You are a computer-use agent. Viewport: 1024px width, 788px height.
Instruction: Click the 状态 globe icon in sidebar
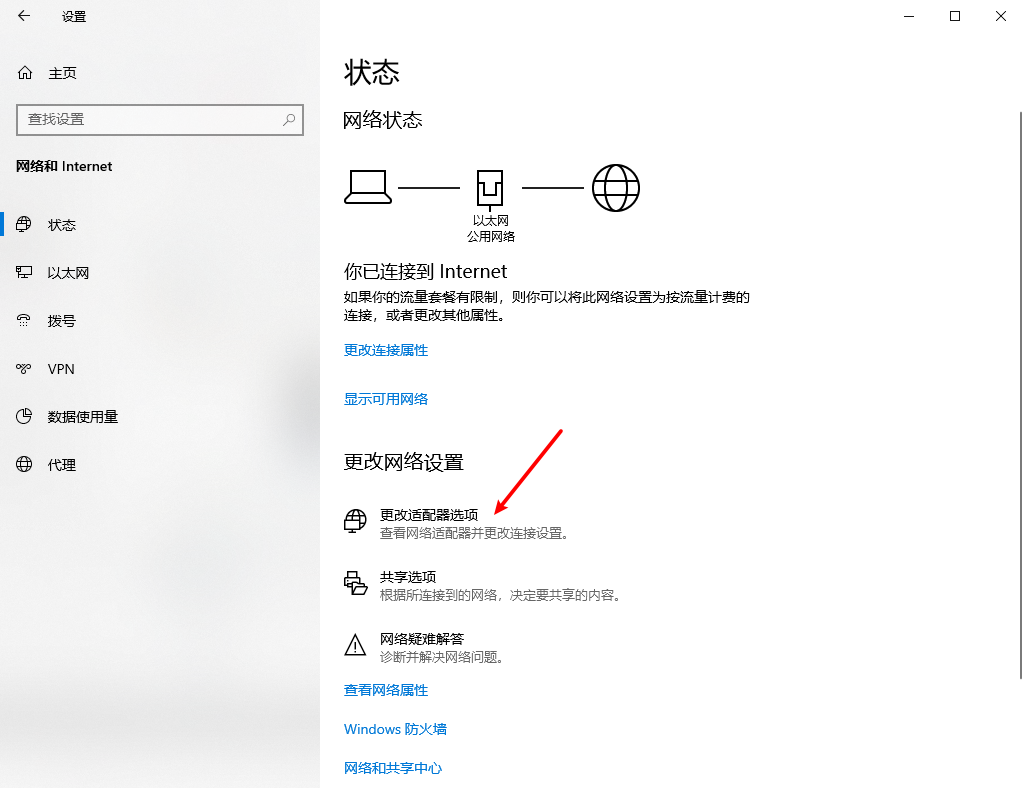pos(25,224)
